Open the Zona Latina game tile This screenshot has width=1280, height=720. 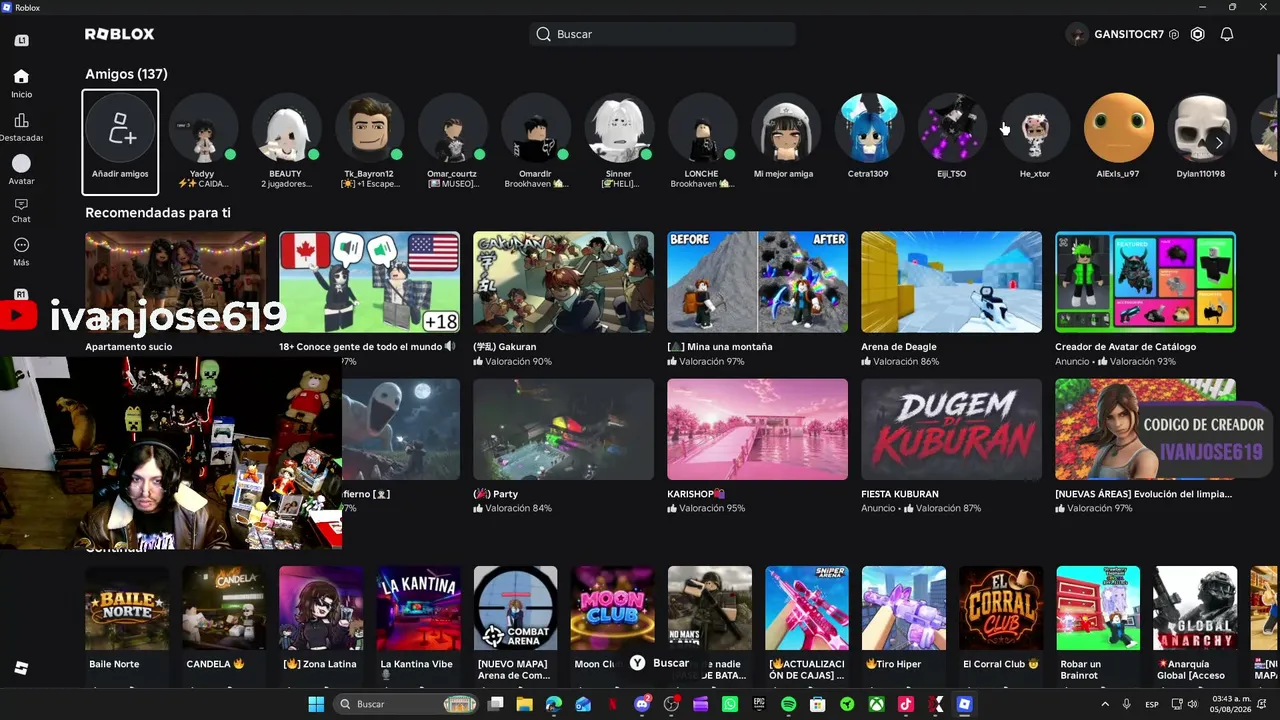tap(321, 608)
